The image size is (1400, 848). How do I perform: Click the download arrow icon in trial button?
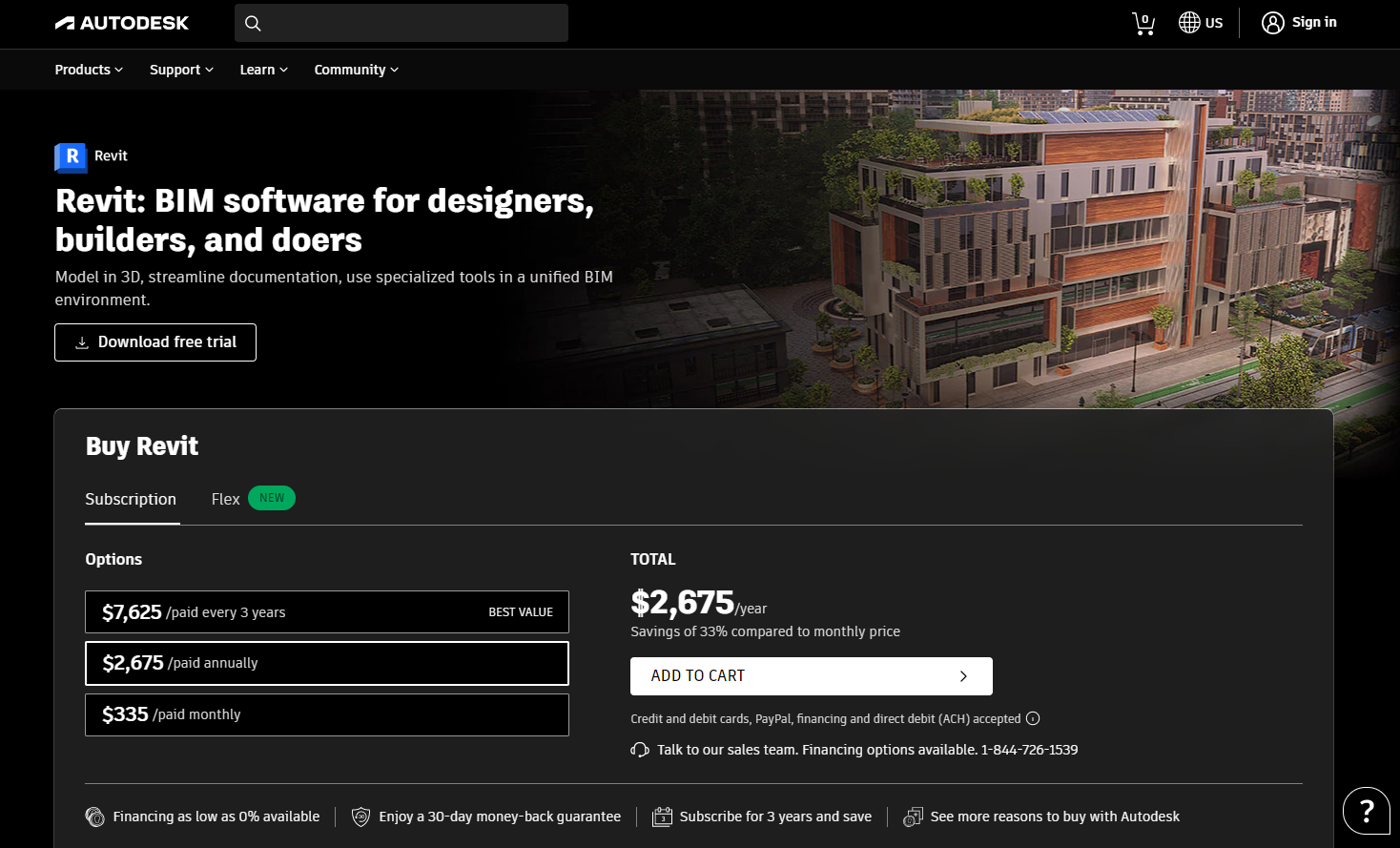tap(82, 342)
